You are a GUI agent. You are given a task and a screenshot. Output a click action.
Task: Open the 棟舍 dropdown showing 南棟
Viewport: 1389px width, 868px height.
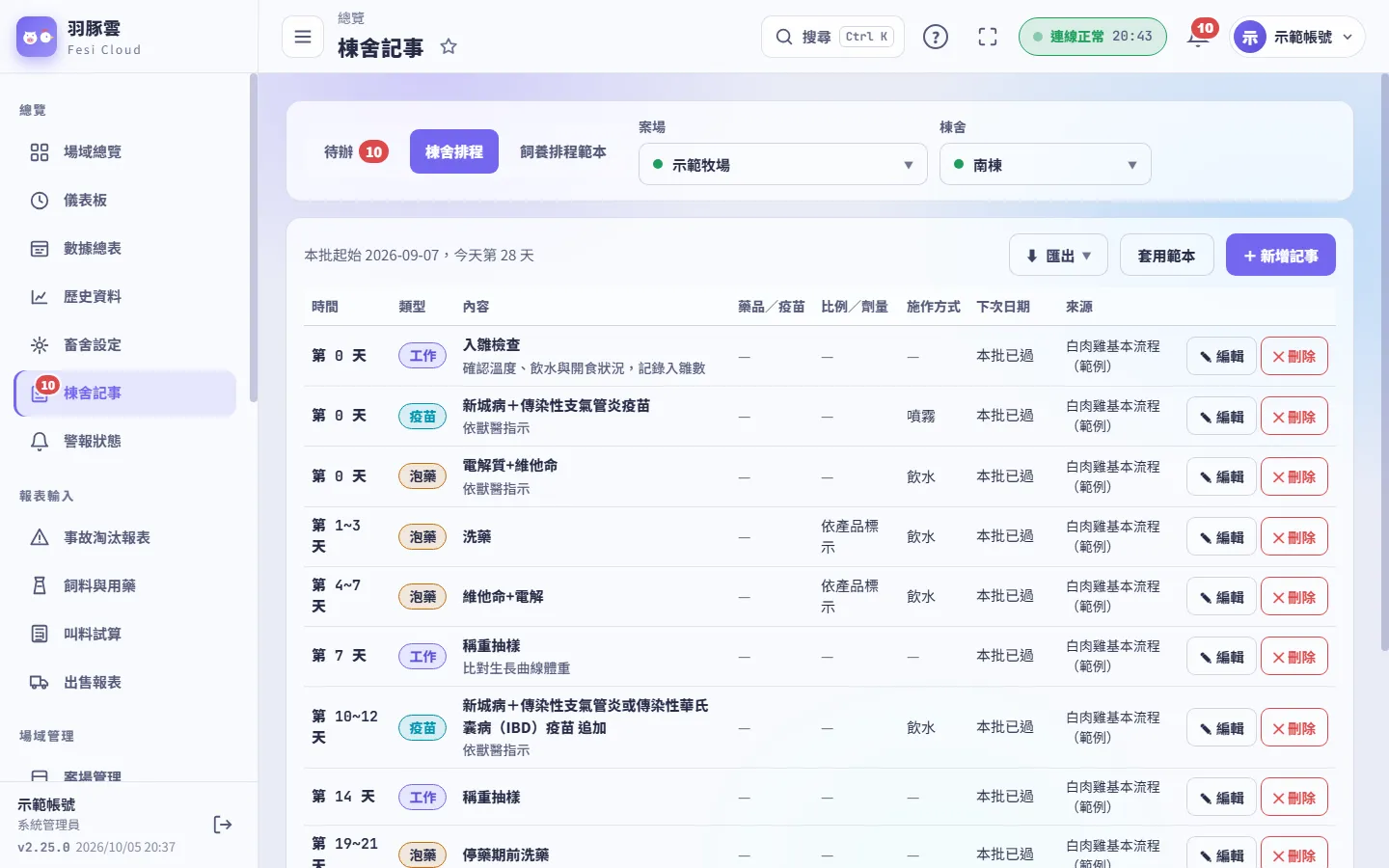[1046, 165]
